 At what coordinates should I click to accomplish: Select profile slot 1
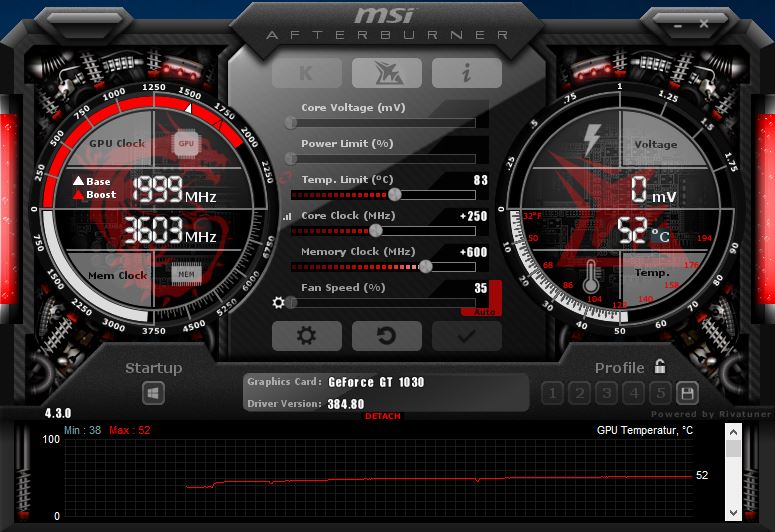point(553,394)
